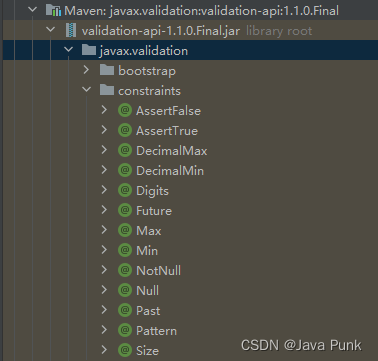This screenshot has width=378, height=361.
Task: Select the 'DecimalMax' class name
Action: tap(172, 151)
